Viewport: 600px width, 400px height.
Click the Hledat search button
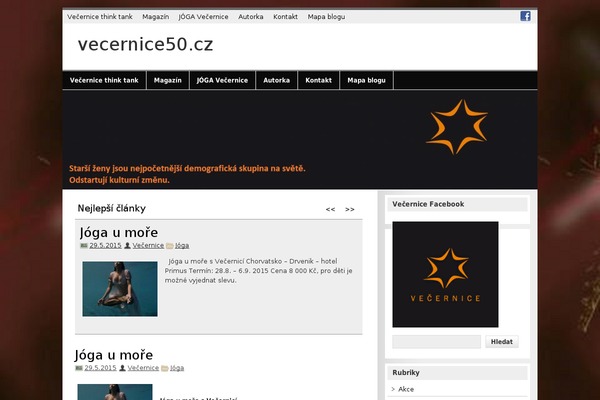tap(502, 341)
